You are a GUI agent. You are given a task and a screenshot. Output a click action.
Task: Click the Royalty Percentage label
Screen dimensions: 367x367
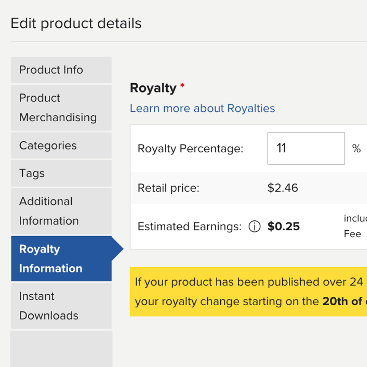190,149
